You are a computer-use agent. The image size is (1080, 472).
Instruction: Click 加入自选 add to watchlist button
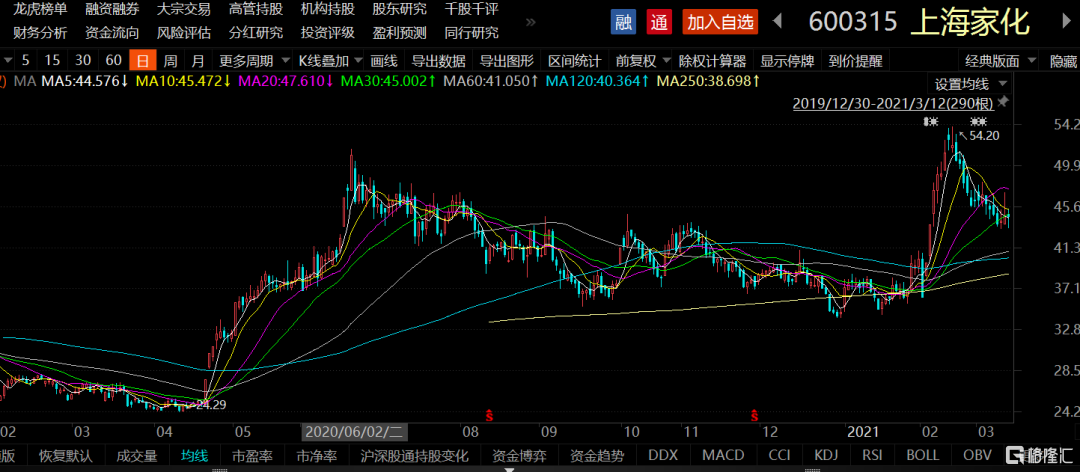720,22
